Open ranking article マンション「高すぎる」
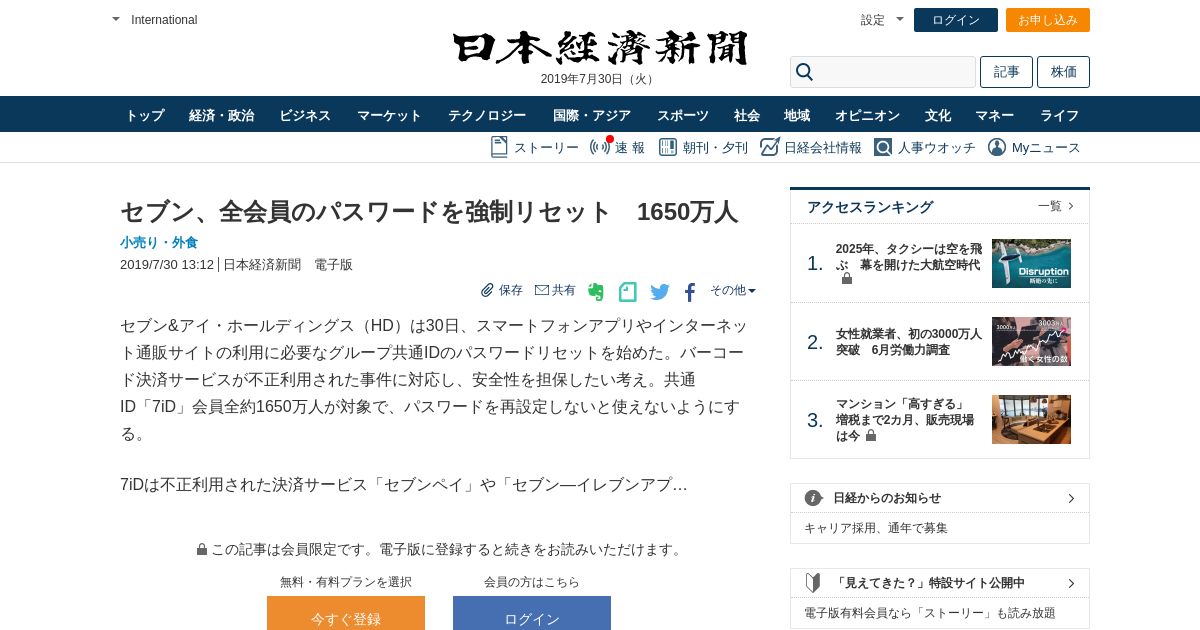 (x=905, y=420)
